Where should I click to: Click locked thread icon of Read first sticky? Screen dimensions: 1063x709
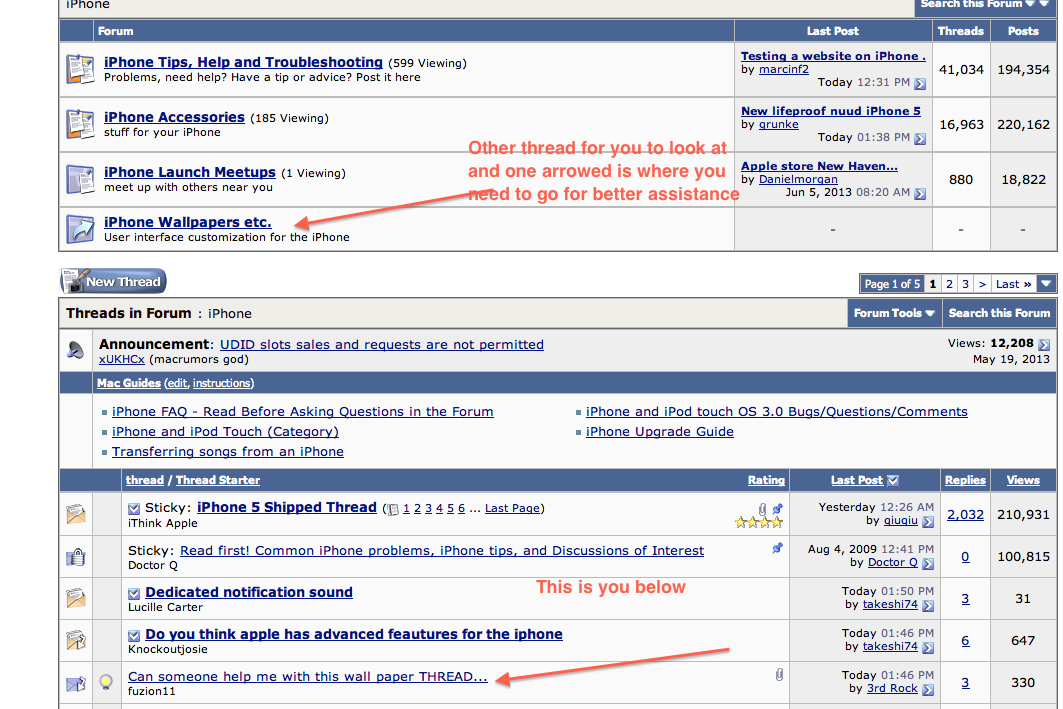click(76, 556)
